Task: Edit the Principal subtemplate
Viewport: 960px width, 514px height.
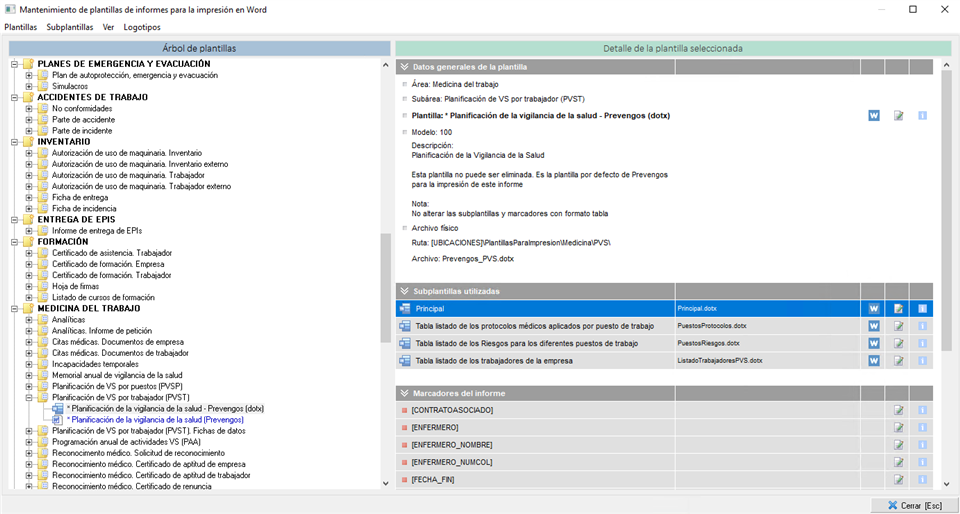Action: [x=898, y=309]
